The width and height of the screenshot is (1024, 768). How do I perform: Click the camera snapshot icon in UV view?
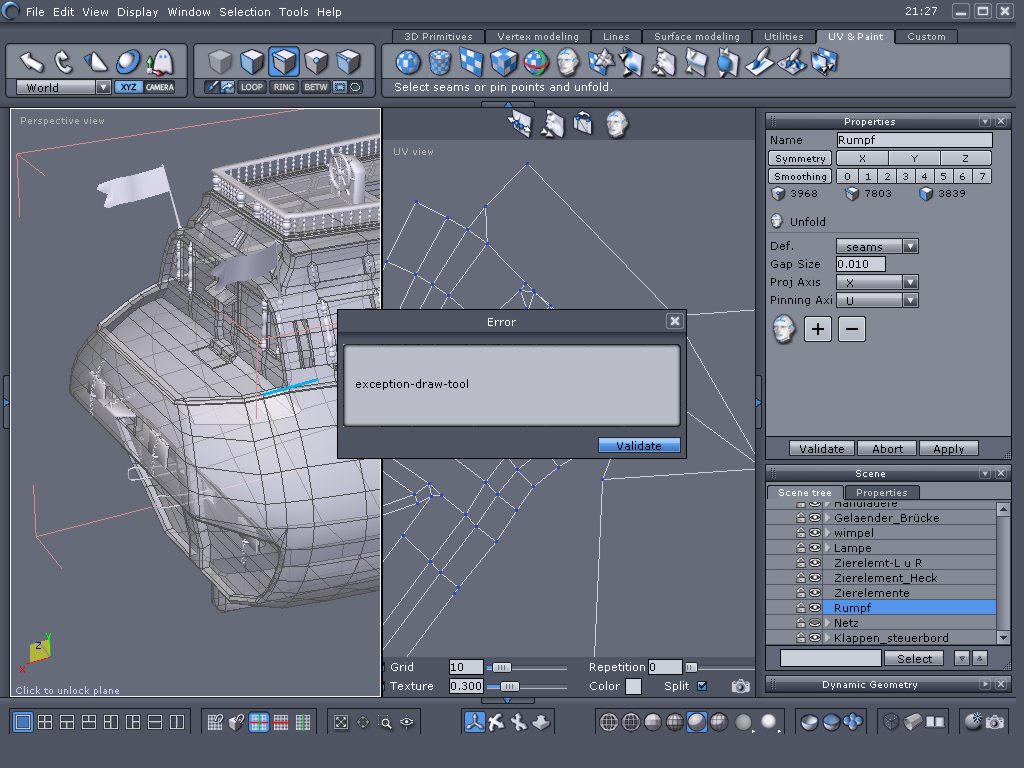[740, 686]
